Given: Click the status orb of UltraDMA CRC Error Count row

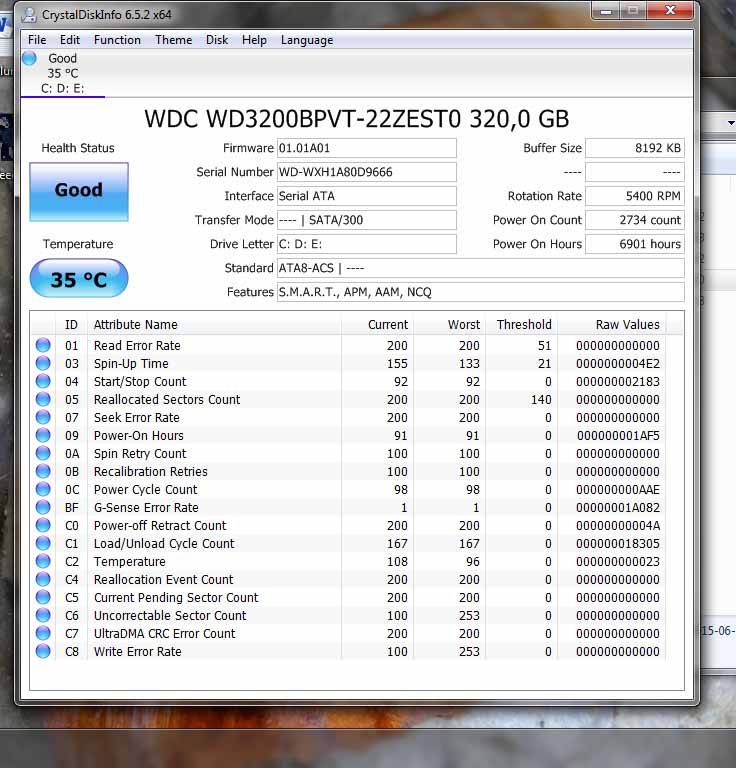Looking at the screenshot, I should coord(43,633).
